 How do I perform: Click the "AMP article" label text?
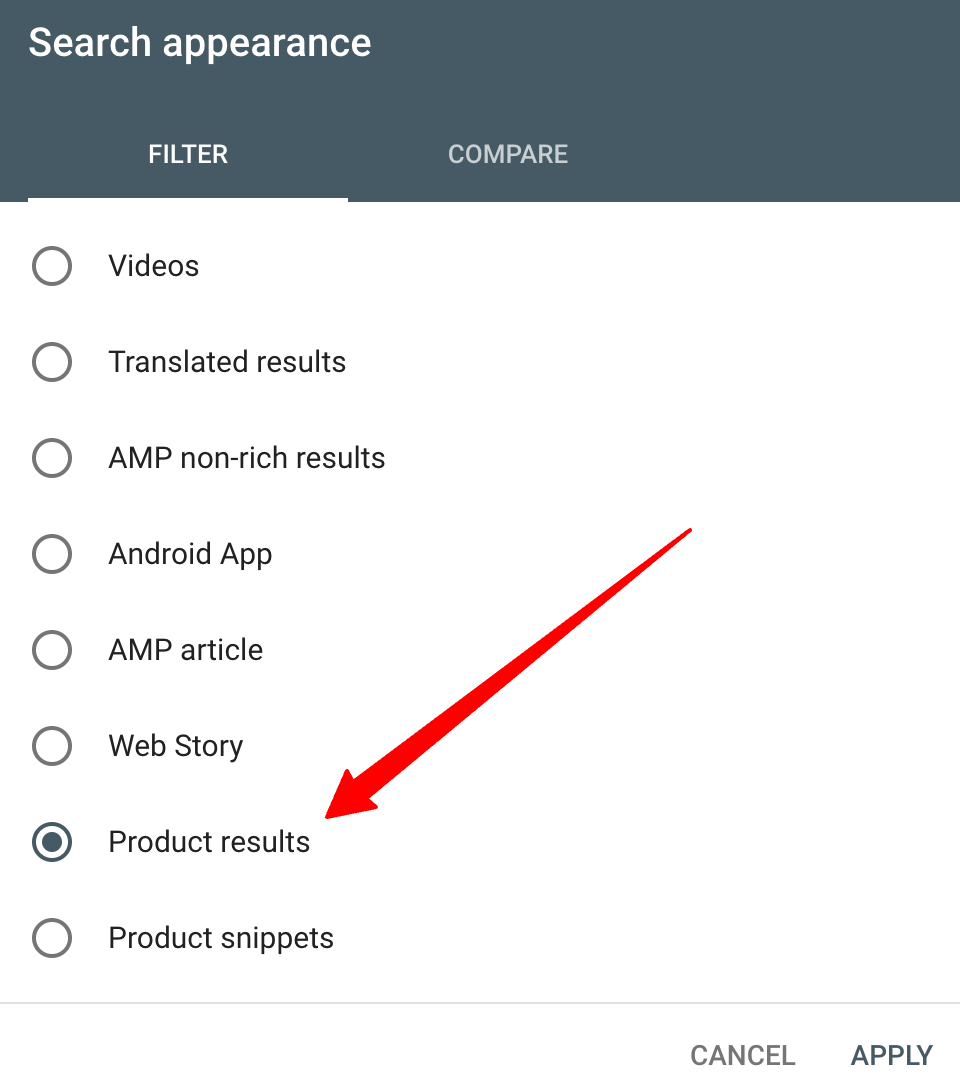[186, 650]
